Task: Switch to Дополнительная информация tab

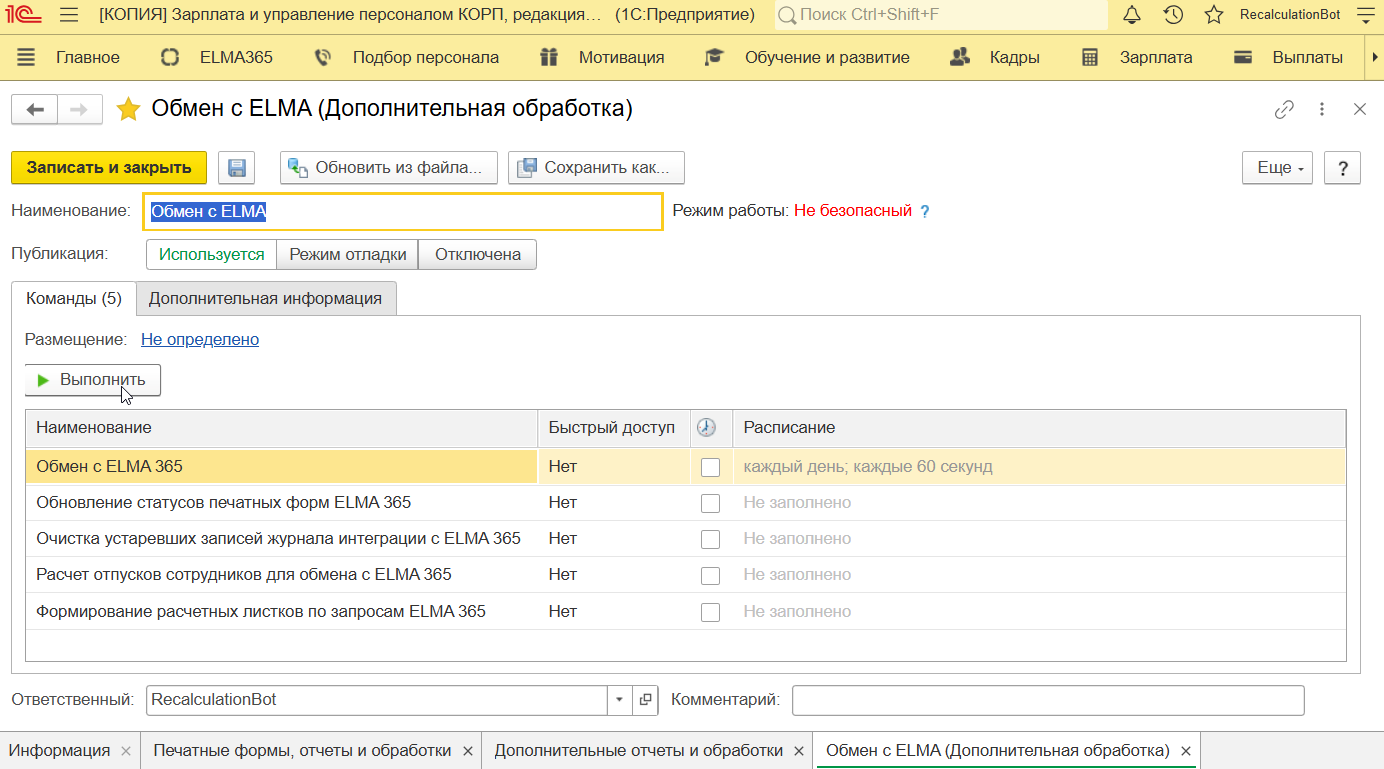Action: point(265,298)
